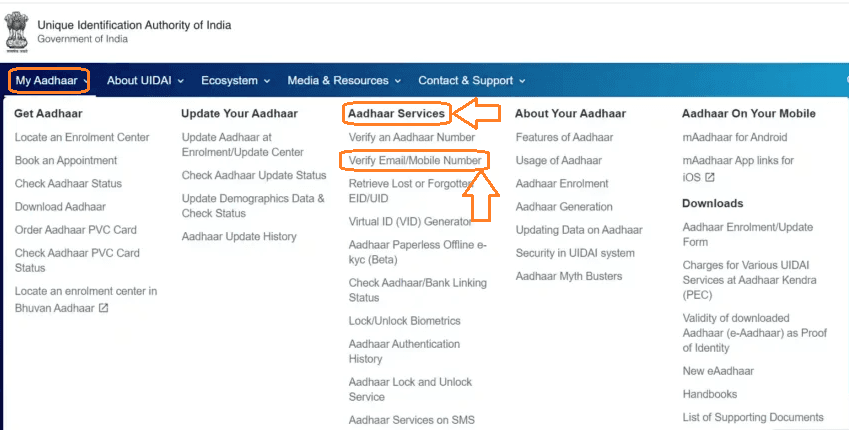Open mAadhaar App links for iOS
The image size is (849, 430).
[x=738, y=168]
